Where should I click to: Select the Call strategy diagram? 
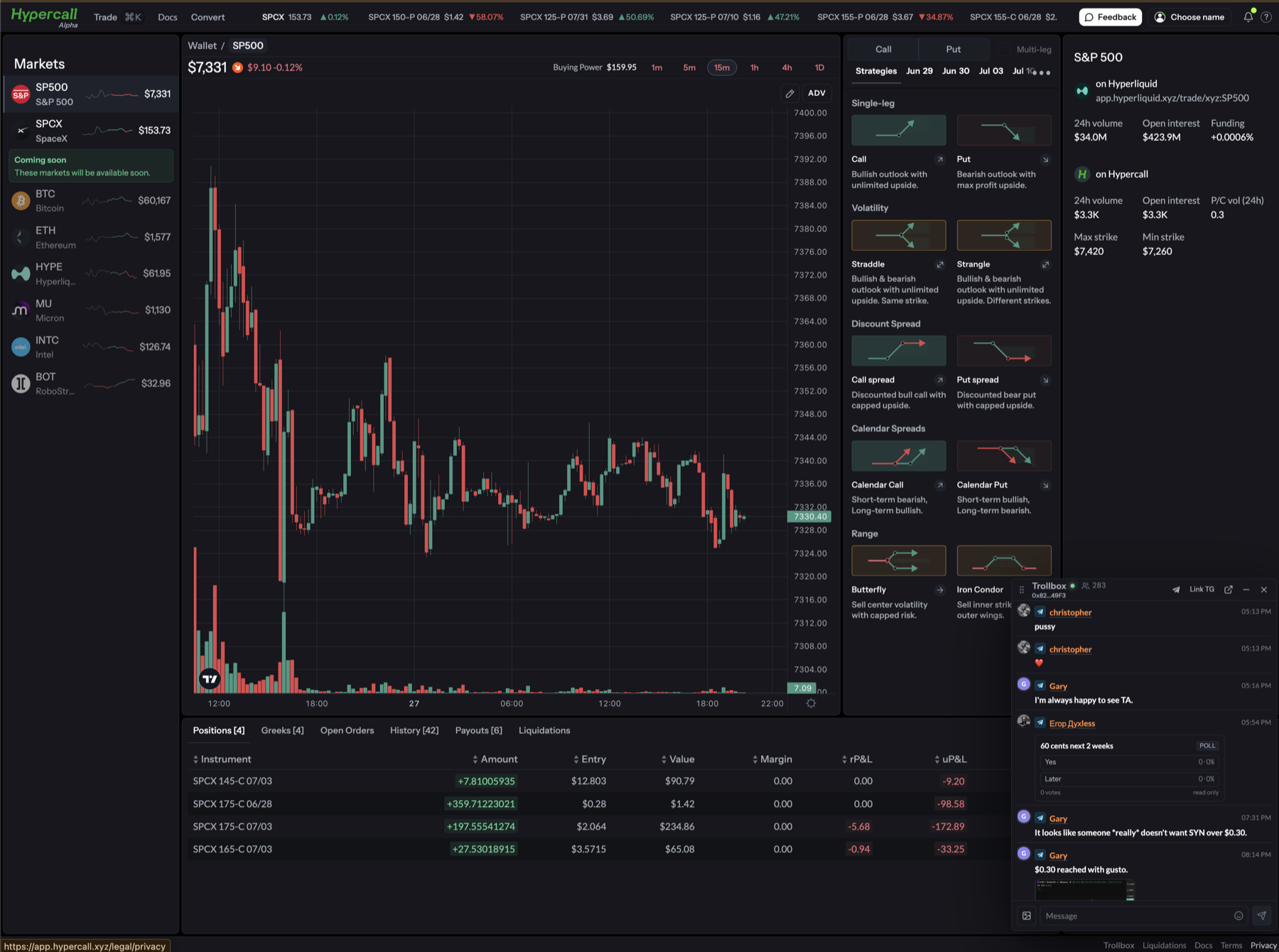(x=898, y=130)
